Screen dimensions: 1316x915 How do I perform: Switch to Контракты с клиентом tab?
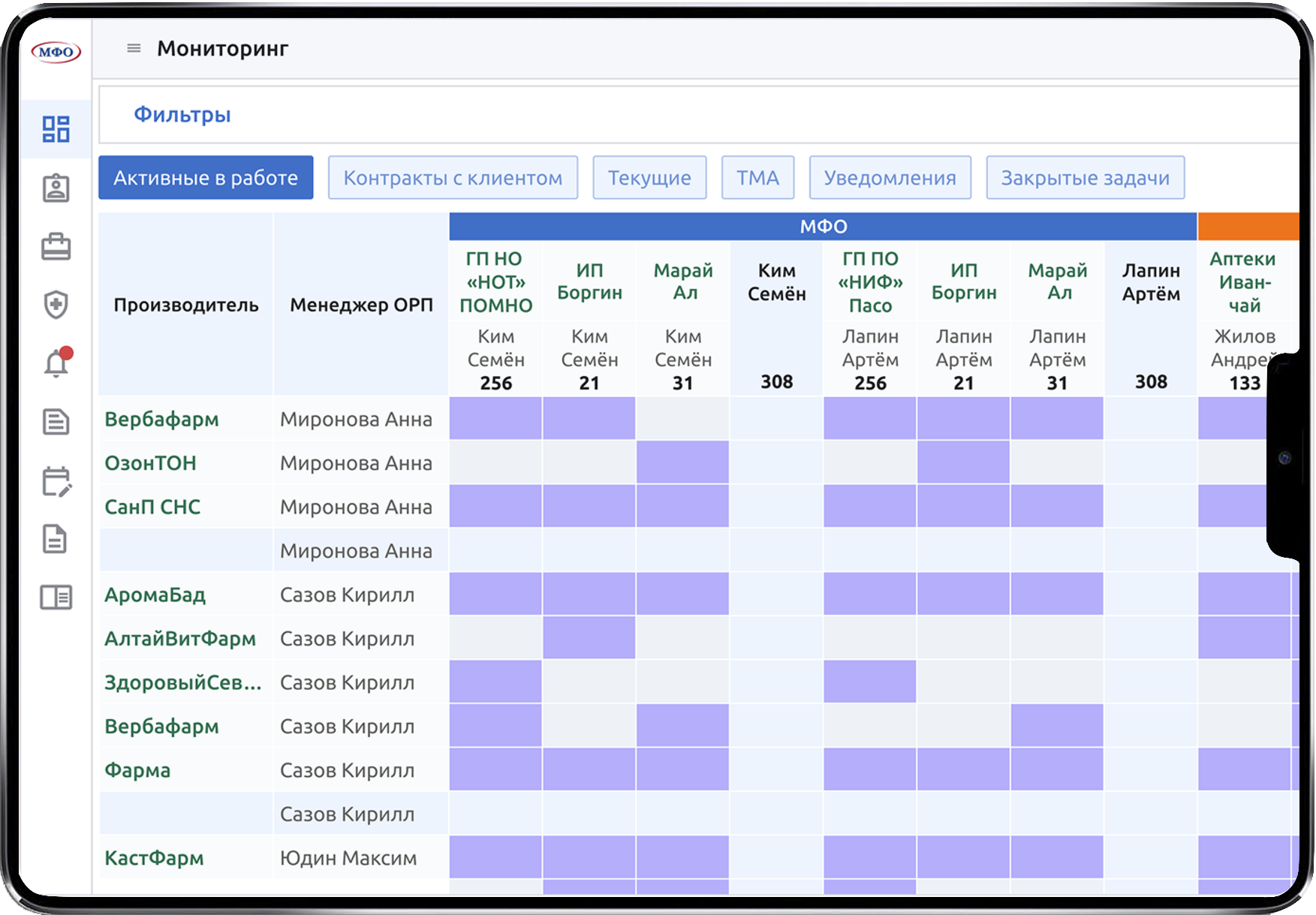coord(453,178)
